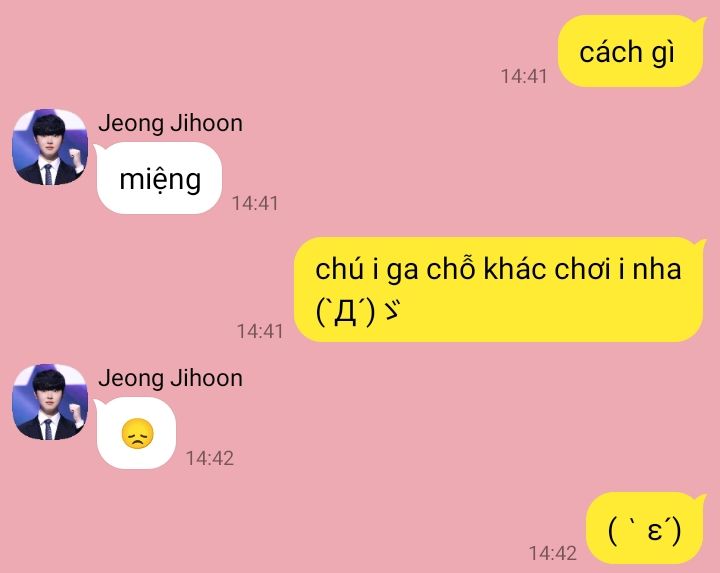Image resolution: width=720 pixels, height=573 pixels.
Task: Open Jeong Jihoon's avatar beside the "miệng" message
Action: coord(50,147)
